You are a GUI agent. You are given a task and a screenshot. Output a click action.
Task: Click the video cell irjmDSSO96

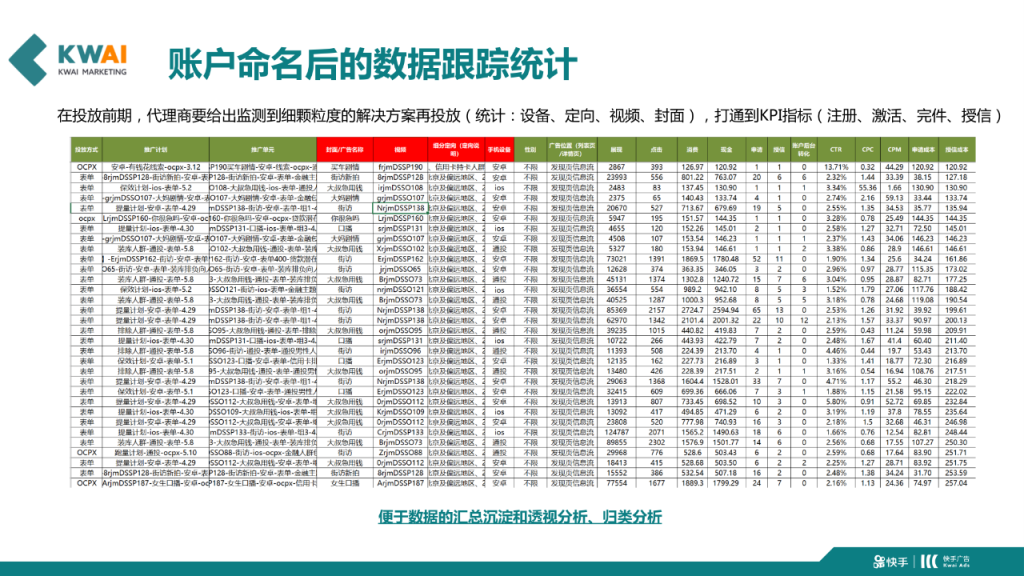tap(400, 351)
